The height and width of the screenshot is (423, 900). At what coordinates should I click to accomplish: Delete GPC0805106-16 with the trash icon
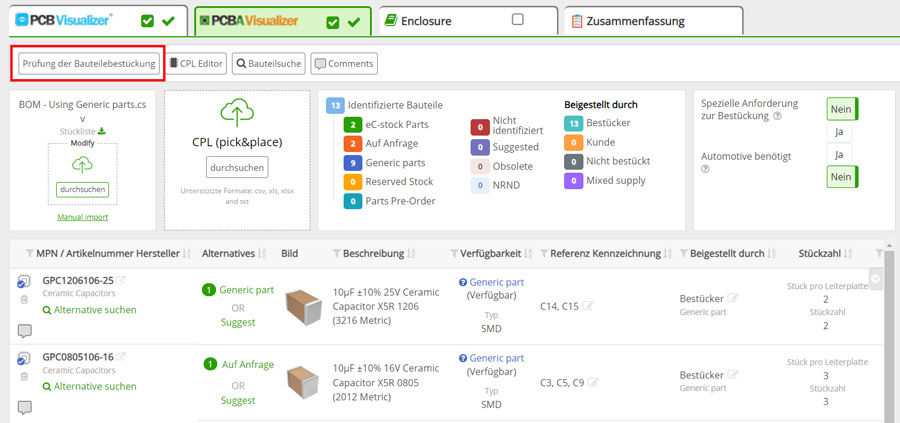[x=24, y=377]
